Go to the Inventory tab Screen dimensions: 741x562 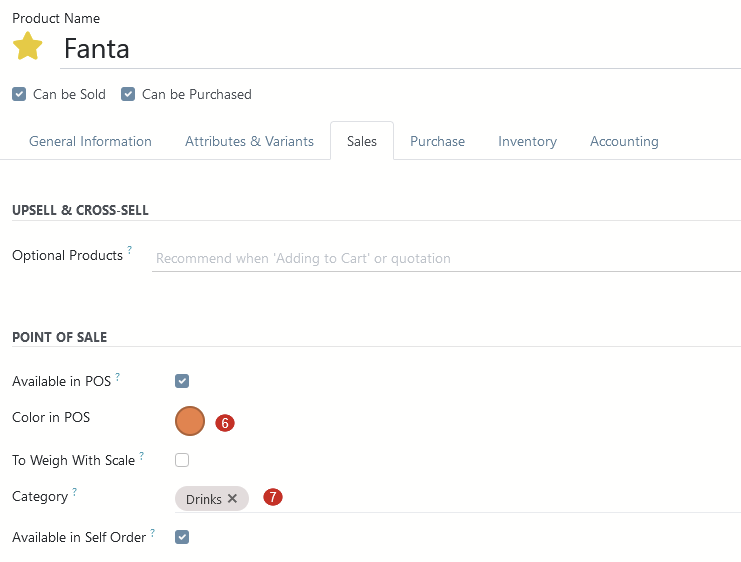527,141
